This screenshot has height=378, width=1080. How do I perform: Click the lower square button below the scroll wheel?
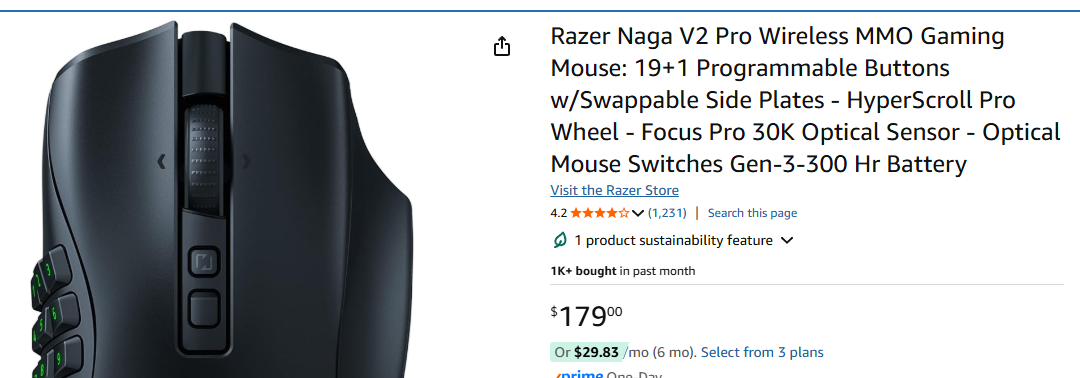[204, 308]
